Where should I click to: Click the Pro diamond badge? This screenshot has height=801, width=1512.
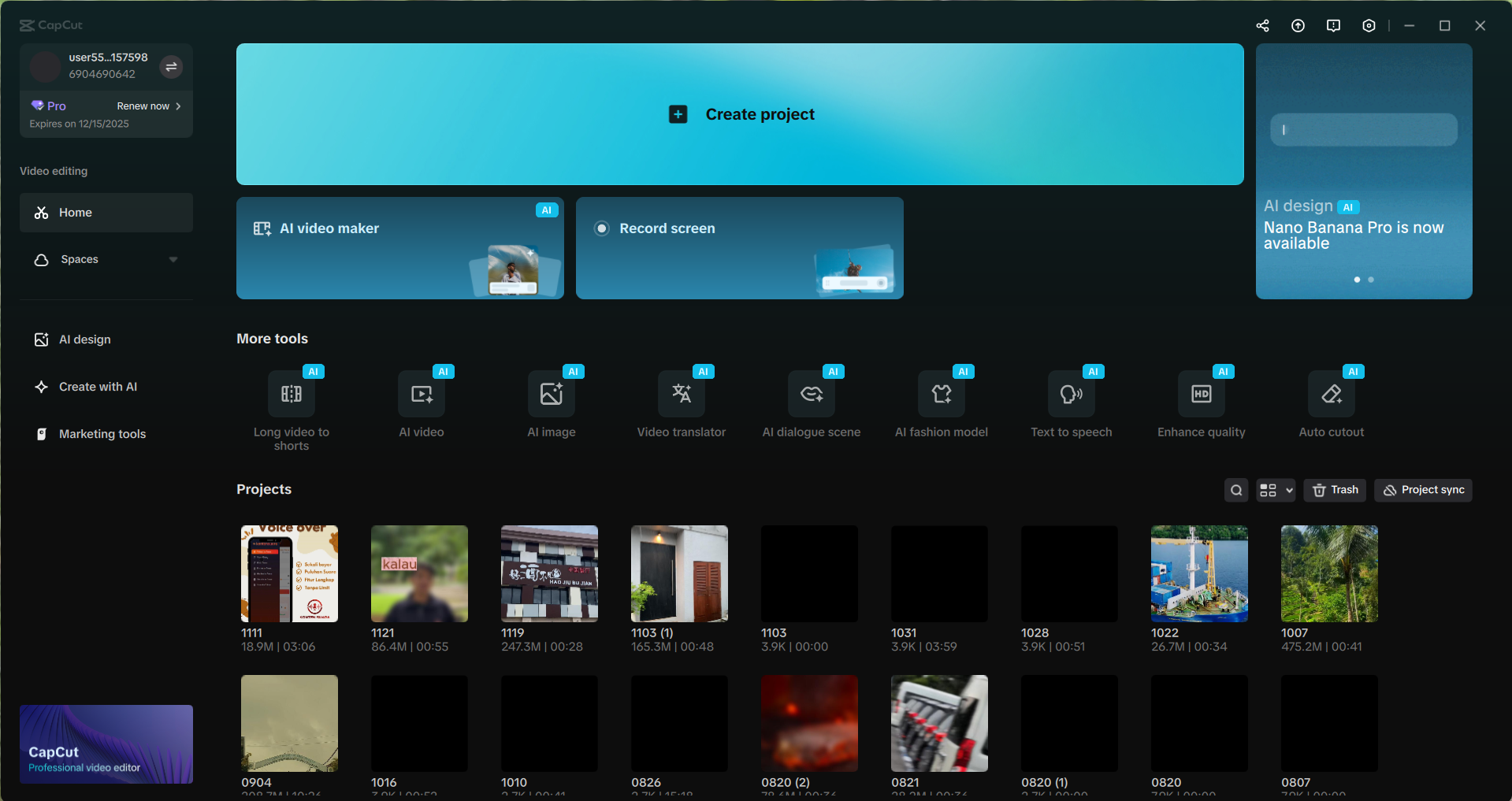click(x=48, y=106)
